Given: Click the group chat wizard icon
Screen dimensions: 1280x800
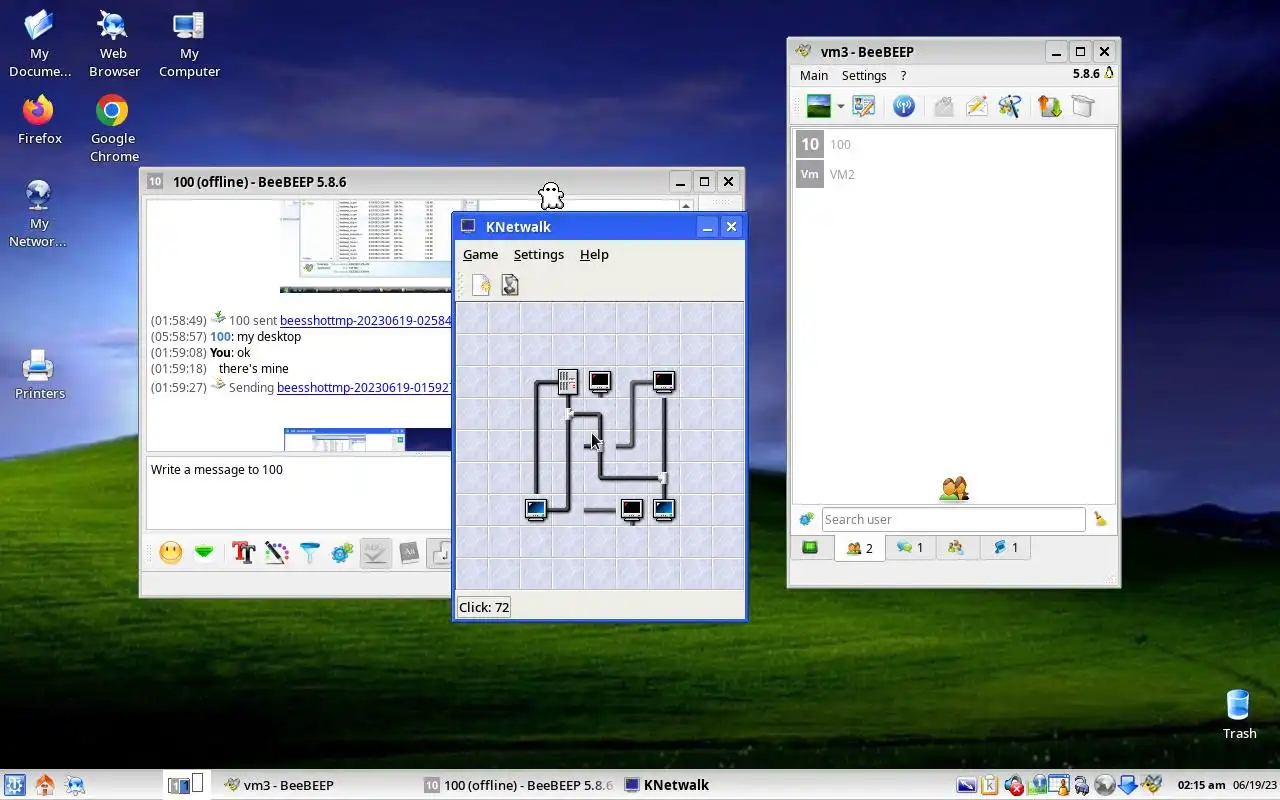Looking at the screenshot, I should pos(1010,106).
